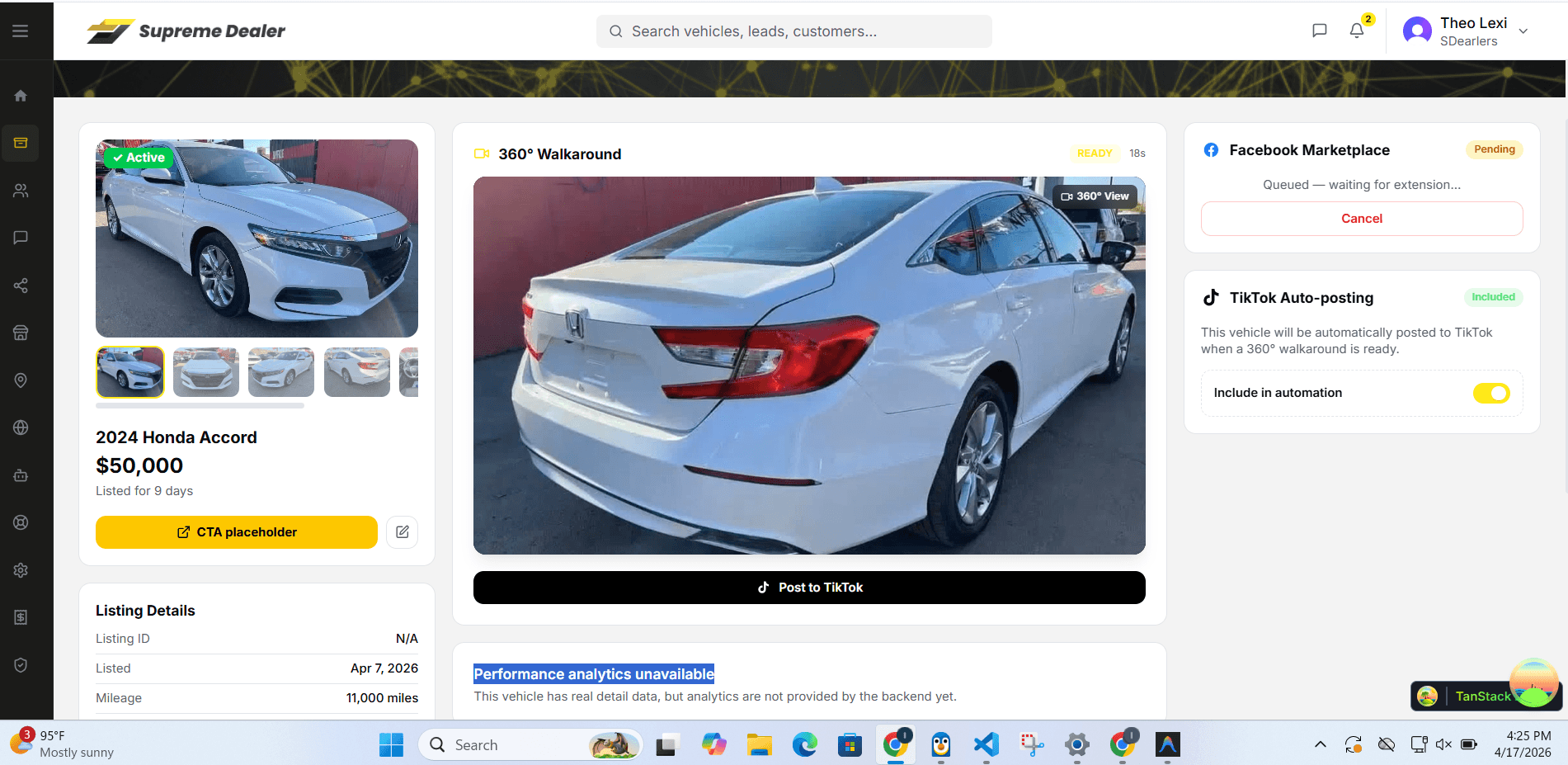
Task: Open Microsoft Edge from the taskbar
Action: click(x=804, y=744)
